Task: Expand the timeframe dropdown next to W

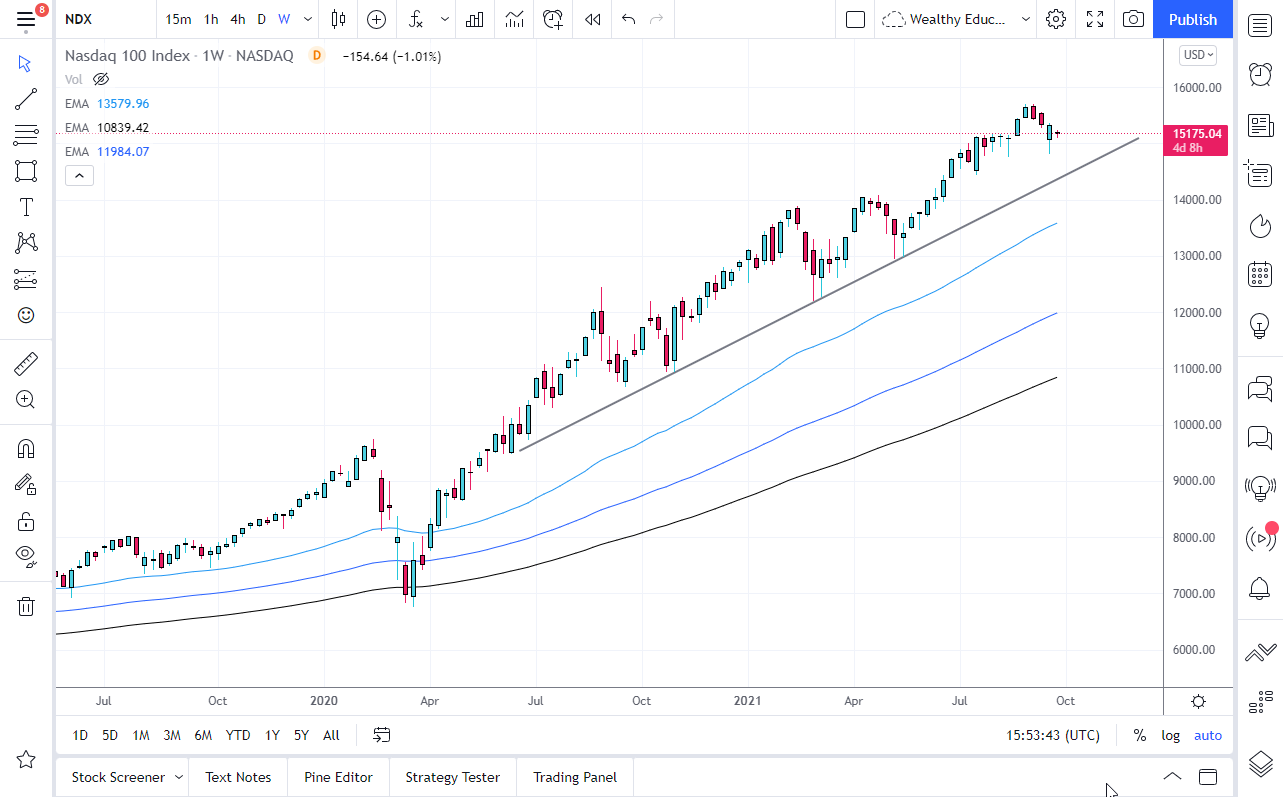Action: pos(307,19)
